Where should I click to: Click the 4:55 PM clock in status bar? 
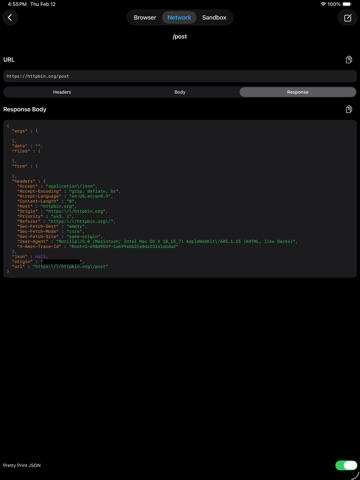17,4
